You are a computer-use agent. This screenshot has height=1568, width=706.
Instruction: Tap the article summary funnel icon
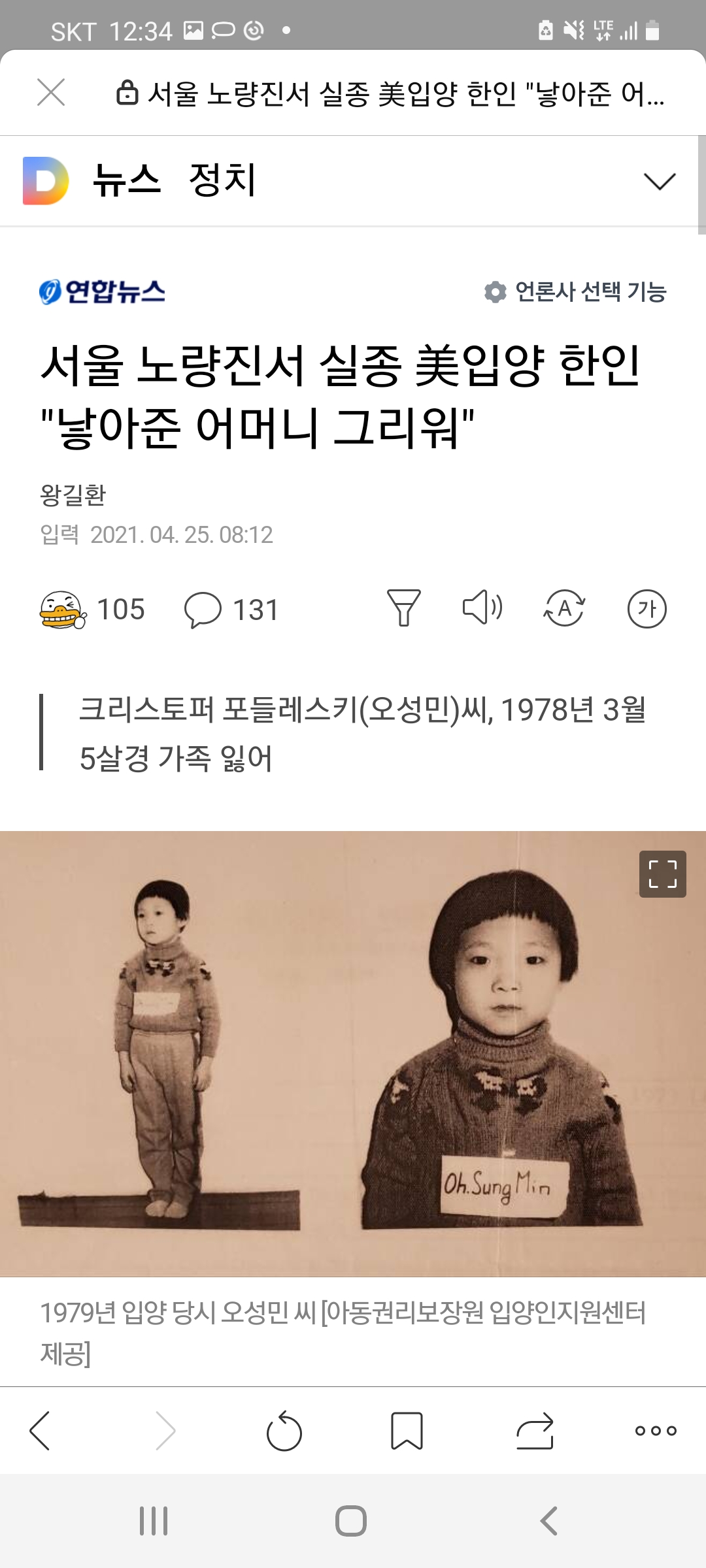[x=404, y=608]
